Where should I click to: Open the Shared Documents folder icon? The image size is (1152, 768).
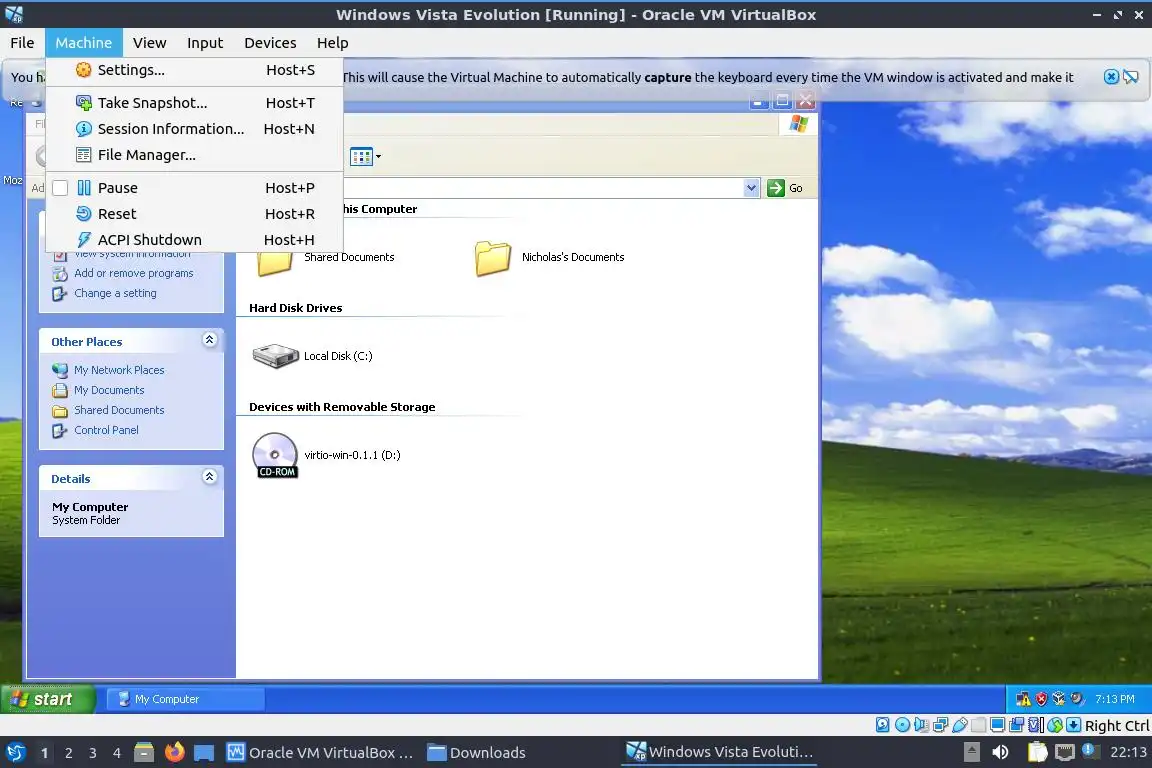[x=275, y=259]
